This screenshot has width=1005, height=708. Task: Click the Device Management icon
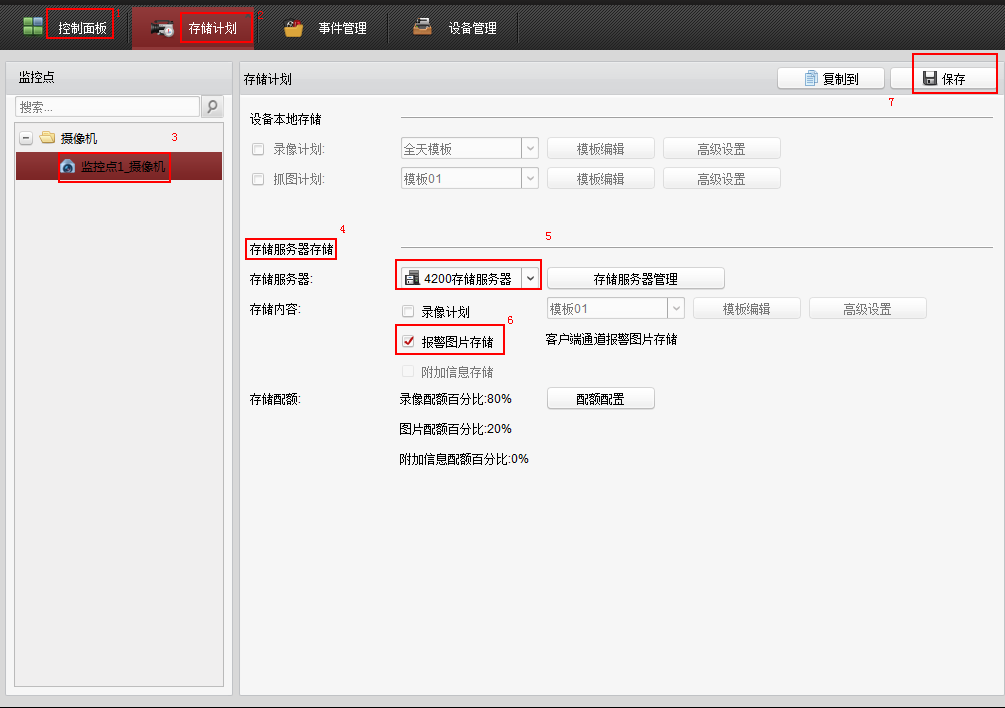423,28
